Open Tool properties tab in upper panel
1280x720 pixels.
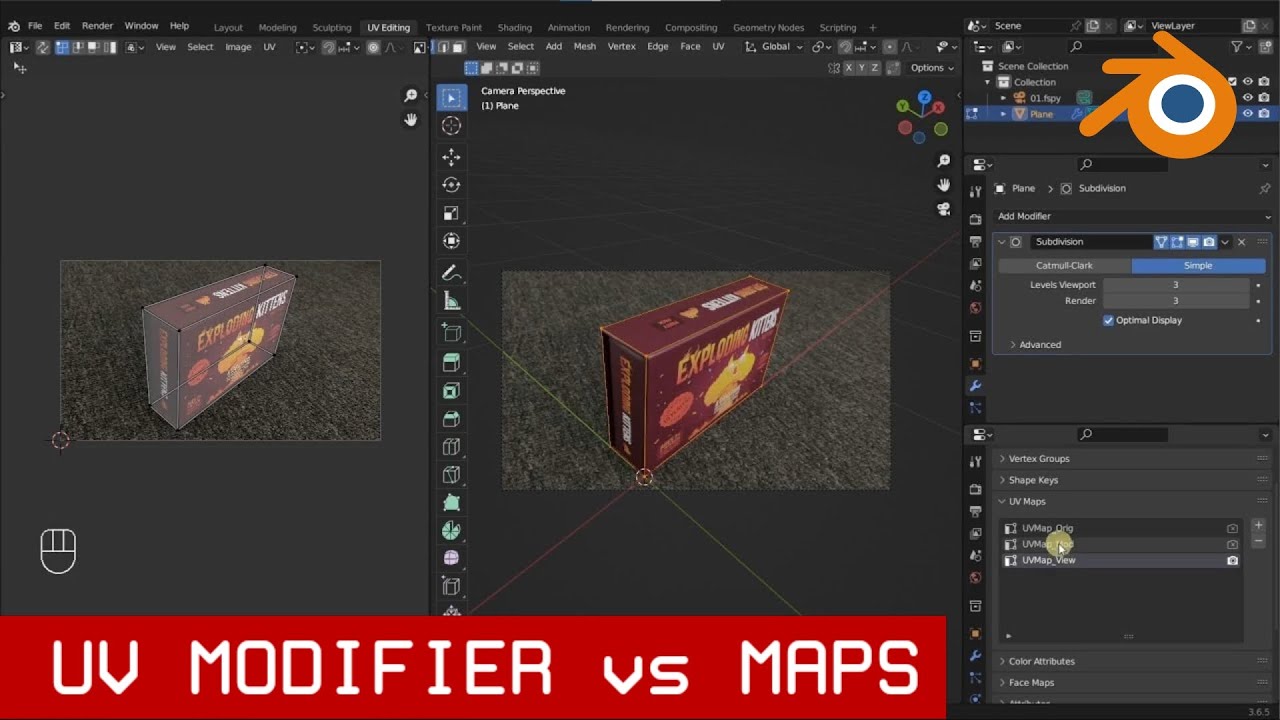pyautogui.click(x=975, y=191)
